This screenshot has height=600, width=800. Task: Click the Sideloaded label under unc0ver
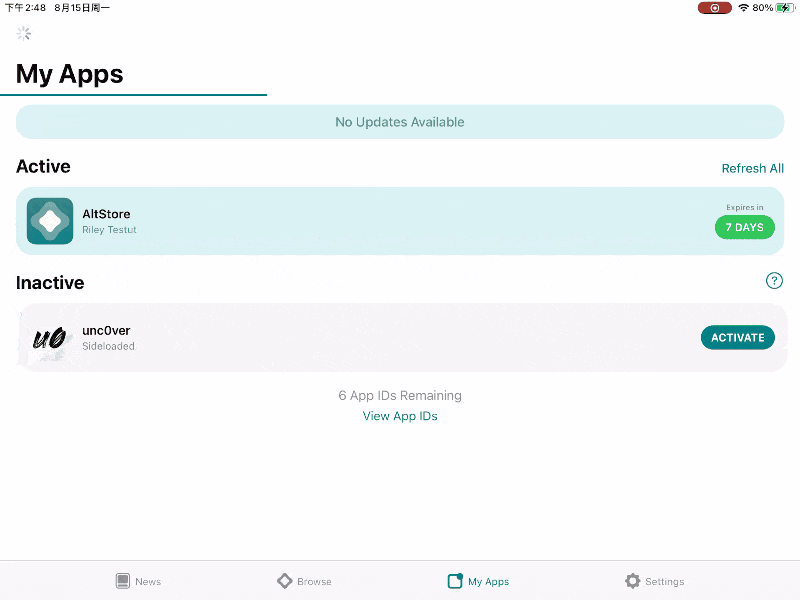[x=108, y=346]
